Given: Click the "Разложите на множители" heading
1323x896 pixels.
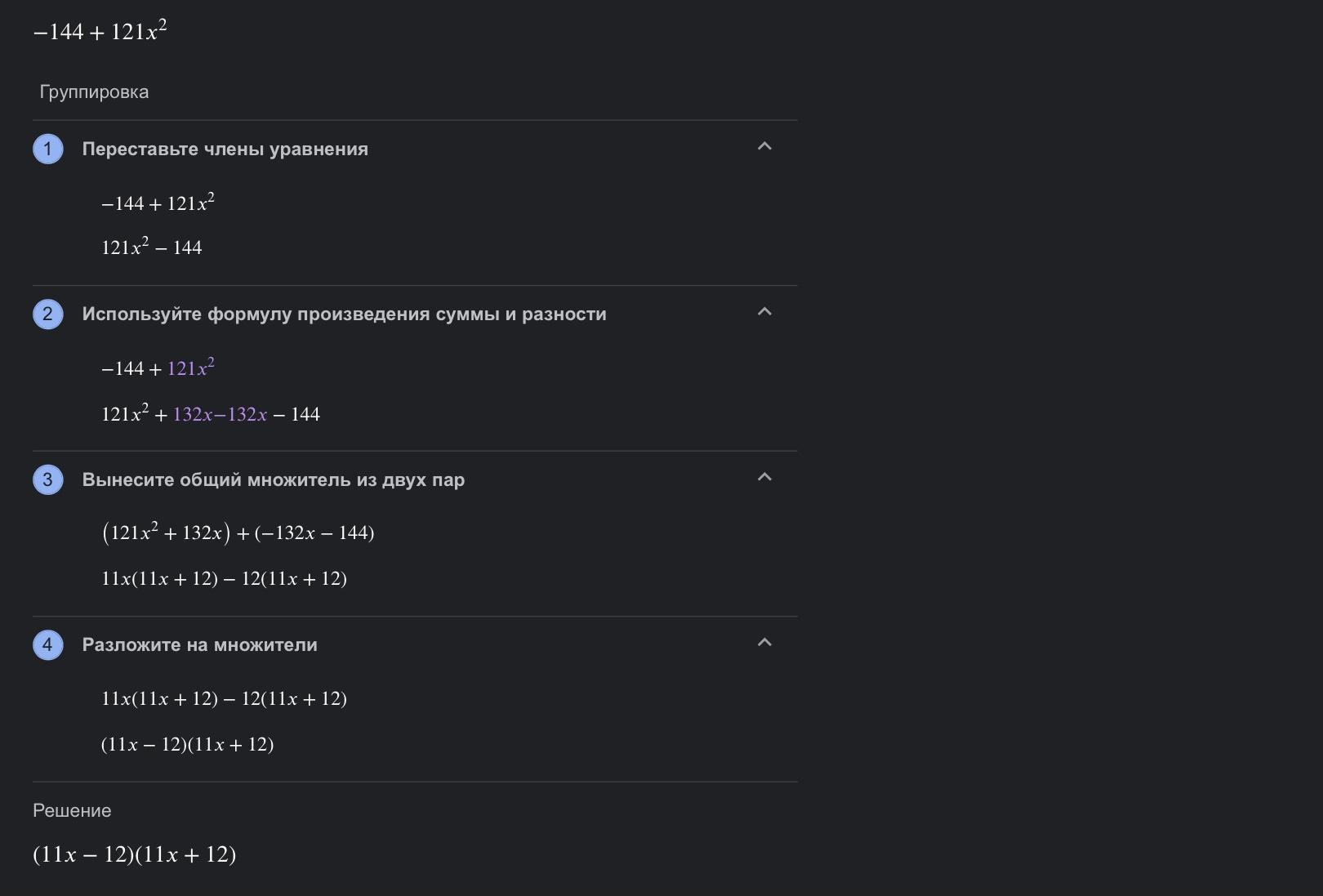Looking at the screenshot, I should (199, 645).
